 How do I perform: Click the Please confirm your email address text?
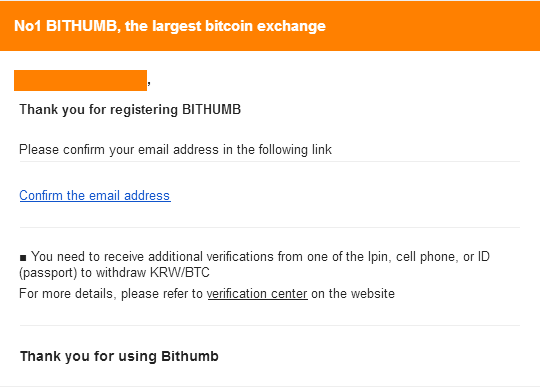point(175,150)
